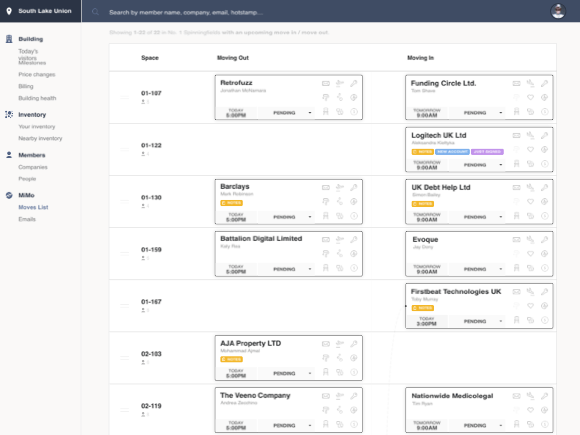Click the plane takeoff icon on Retrofuzz card

340,84
